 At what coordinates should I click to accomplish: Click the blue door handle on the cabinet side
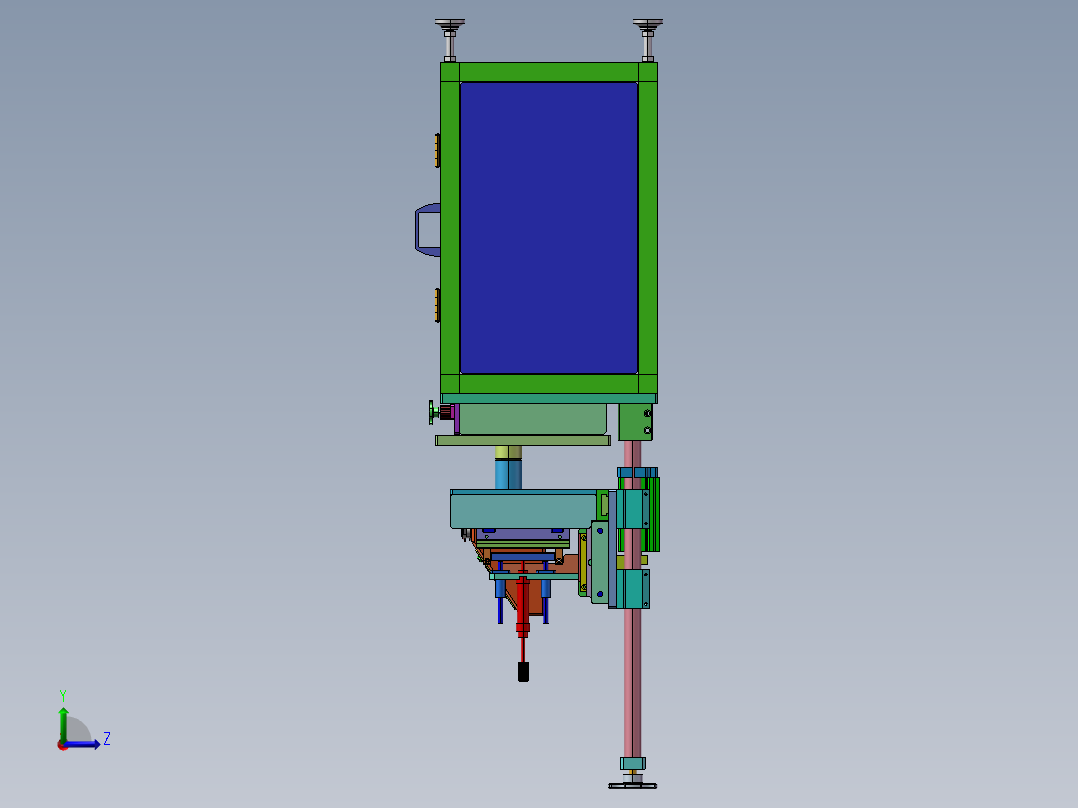[427, 230]
